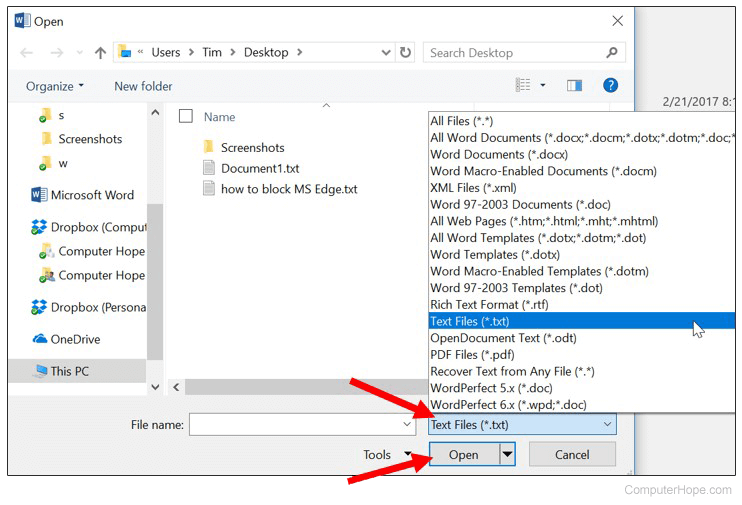This screenshot has height=505, width=742.
Task: Select Tim in the address path
Action: (x=212, y=52)
